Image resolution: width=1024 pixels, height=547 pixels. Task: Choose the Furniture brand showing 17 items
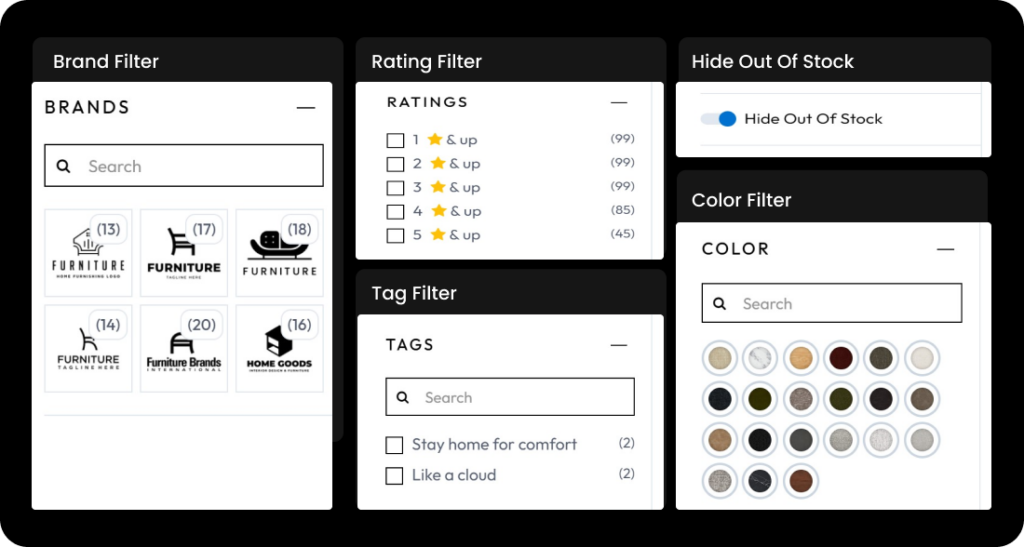(184, 253)
